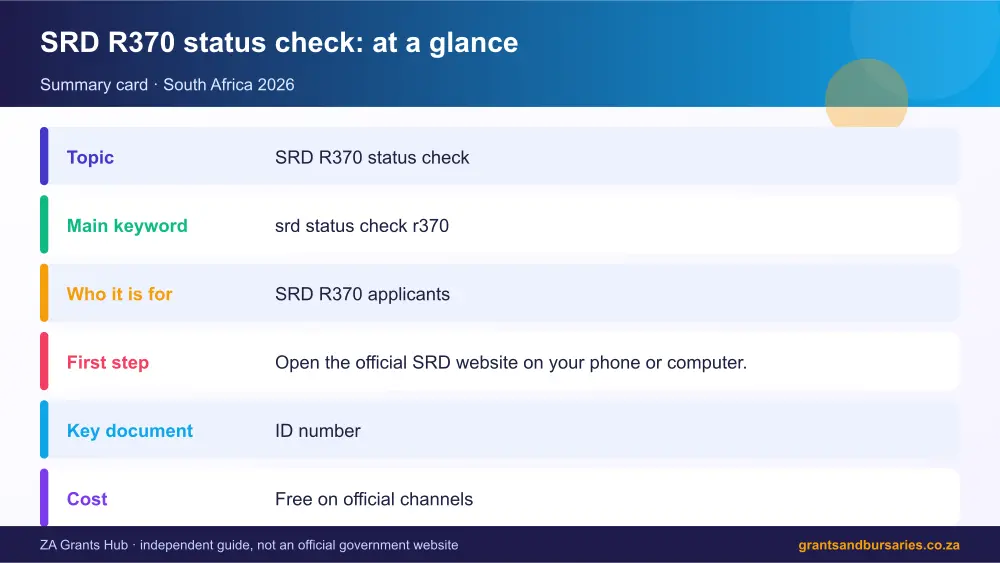Click the value 'SRD R370 applicants'
1000x563 pixels.
(362, 294)
